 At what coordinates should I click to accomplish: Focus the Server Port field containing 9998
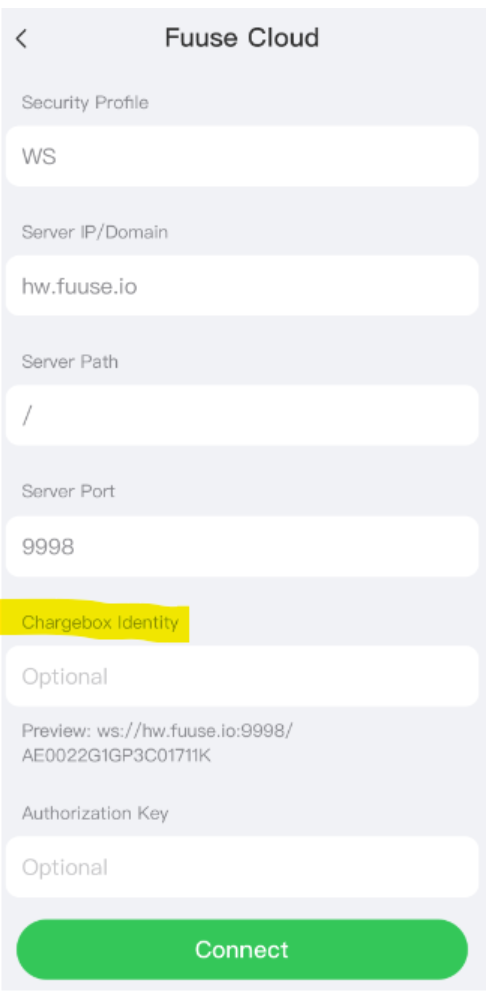tap(242, 547)
